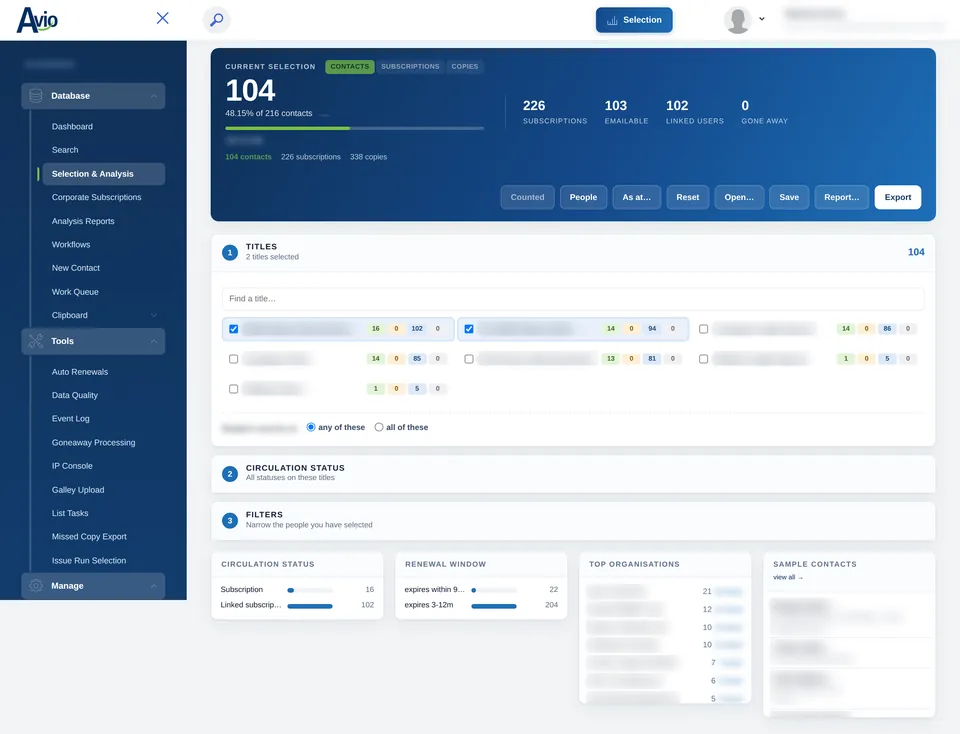Click the Database section icon

tap(36, 95)
